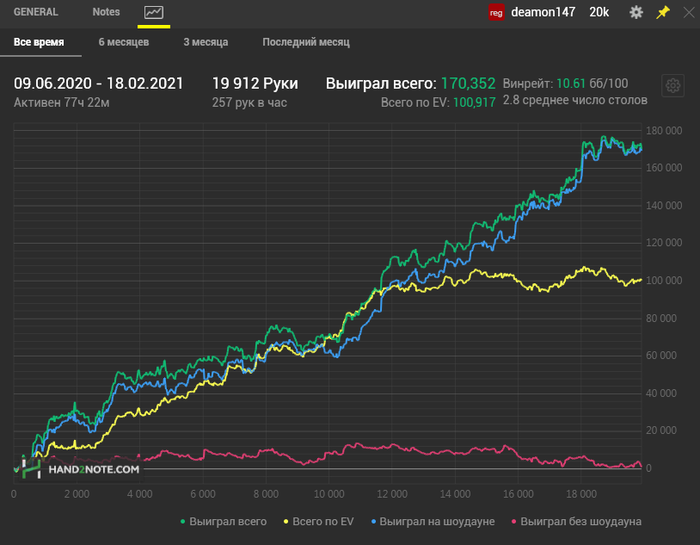Open the GENERAL tab
This screenshot has height=545, width=700.
point(36,12)
